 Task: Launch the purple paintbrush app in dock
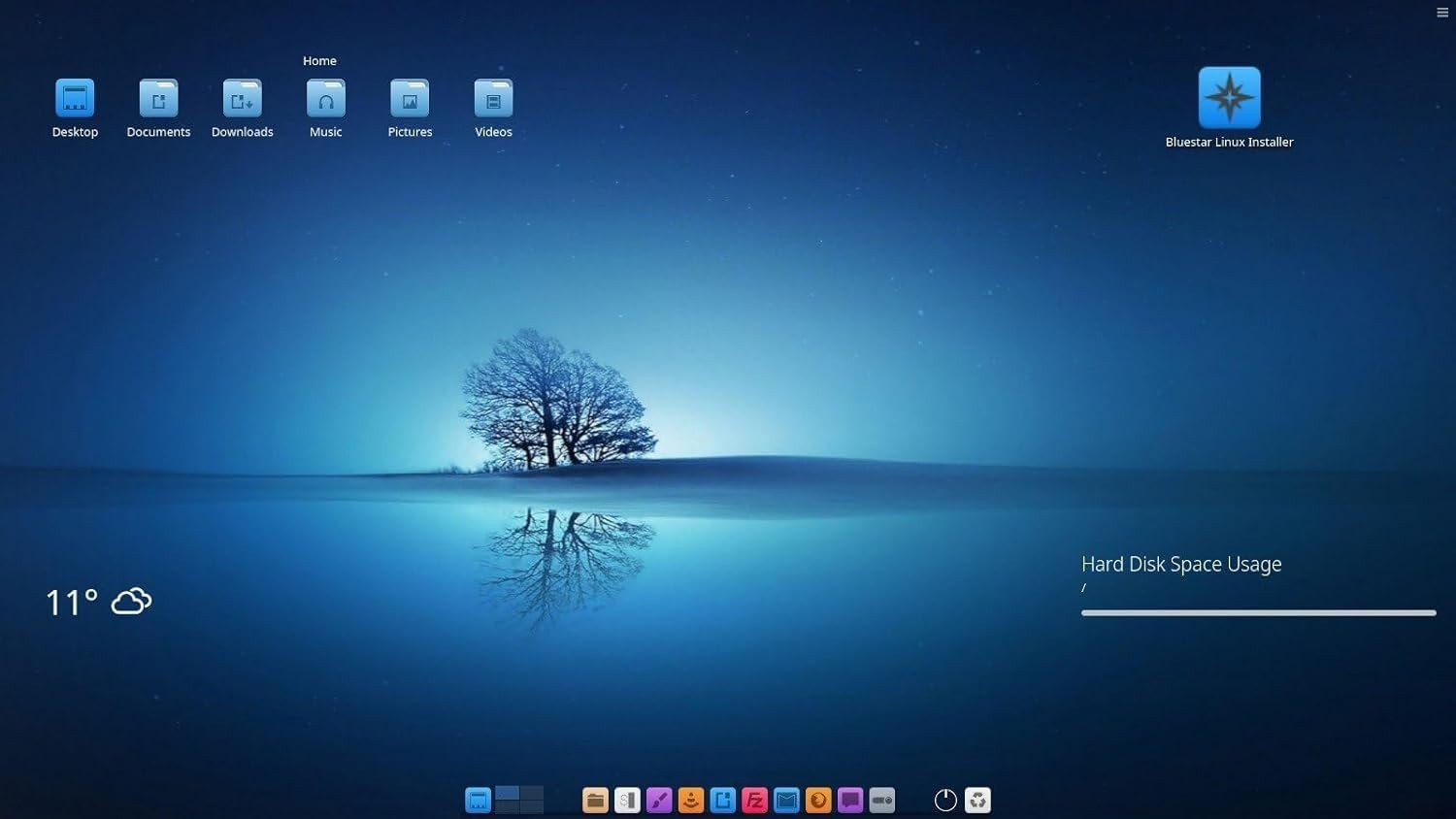click(x=659, y=800)
